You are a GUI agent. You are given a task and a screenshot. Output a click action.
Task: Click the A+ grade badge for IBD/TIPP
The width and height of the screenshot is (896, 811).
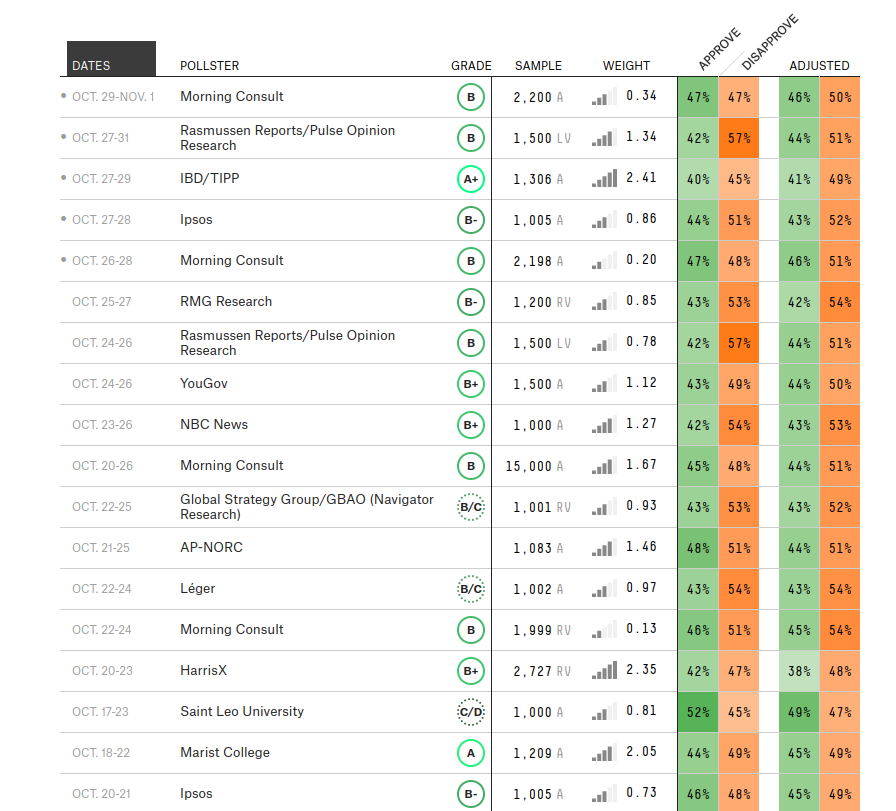(471, 179)
